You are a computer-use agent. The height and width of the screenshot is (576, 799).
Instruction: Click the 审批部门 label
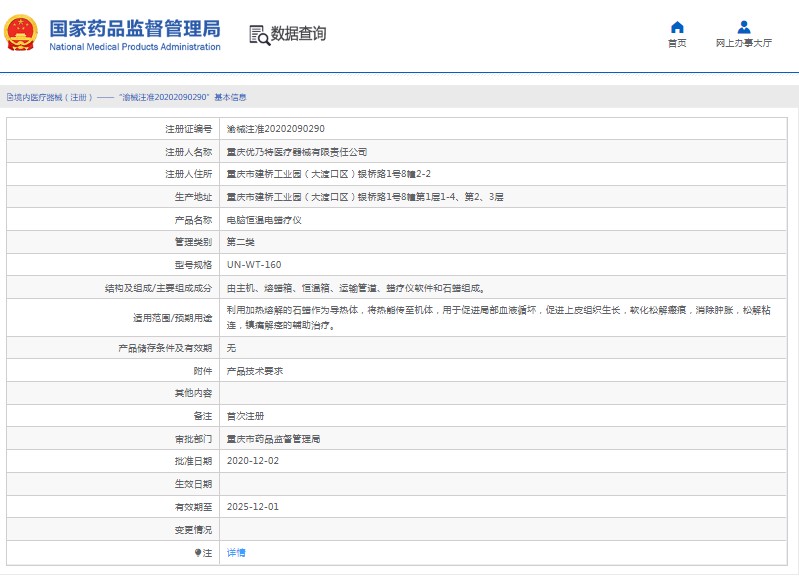(193, 439)
